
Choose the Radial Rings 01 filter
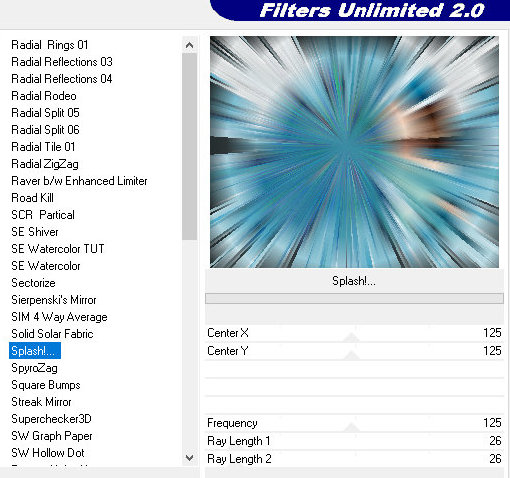50,45
